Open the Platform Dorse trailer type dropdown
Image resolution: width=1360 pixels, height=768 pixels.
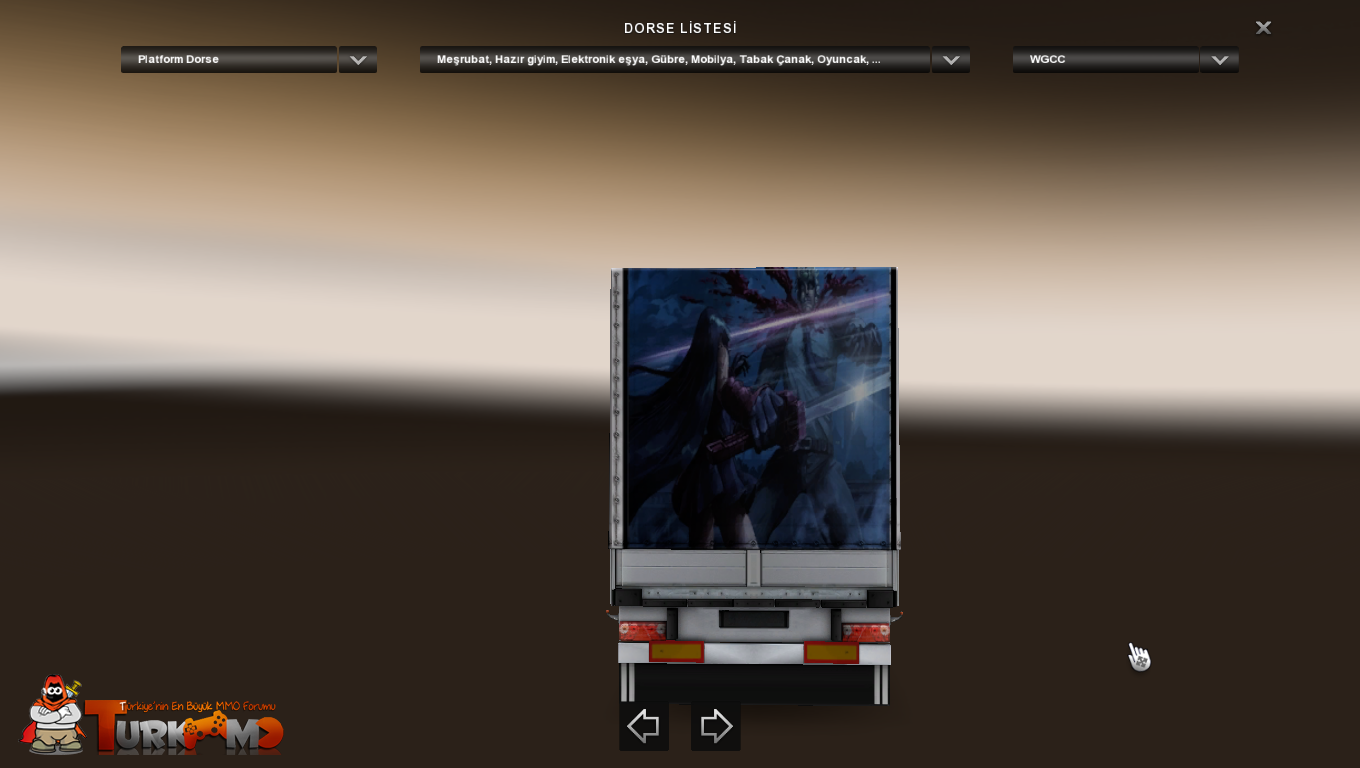229,59
